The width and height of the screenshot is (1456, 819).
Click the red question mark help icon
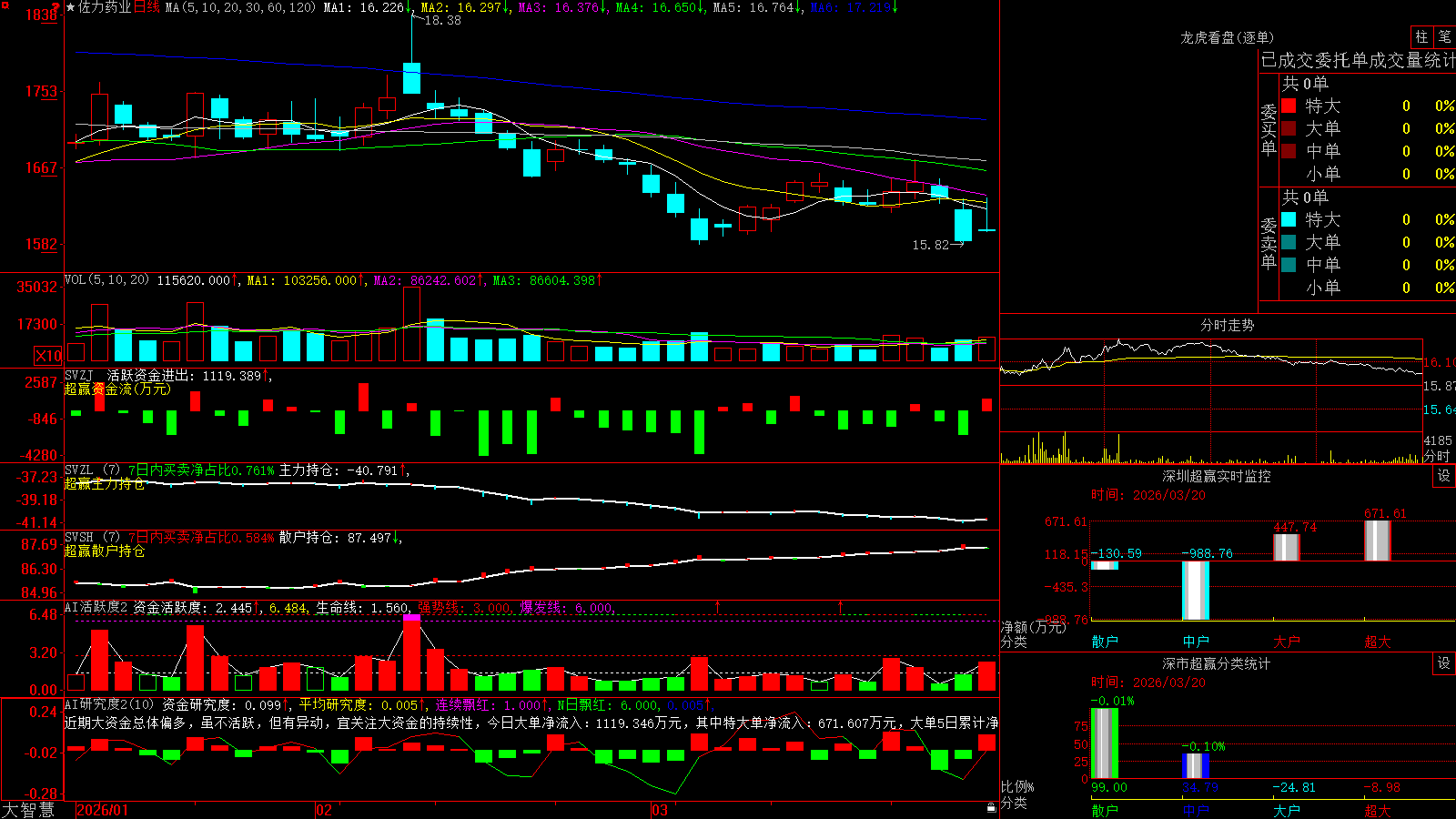pyautogui.click(x=56, y=6)
